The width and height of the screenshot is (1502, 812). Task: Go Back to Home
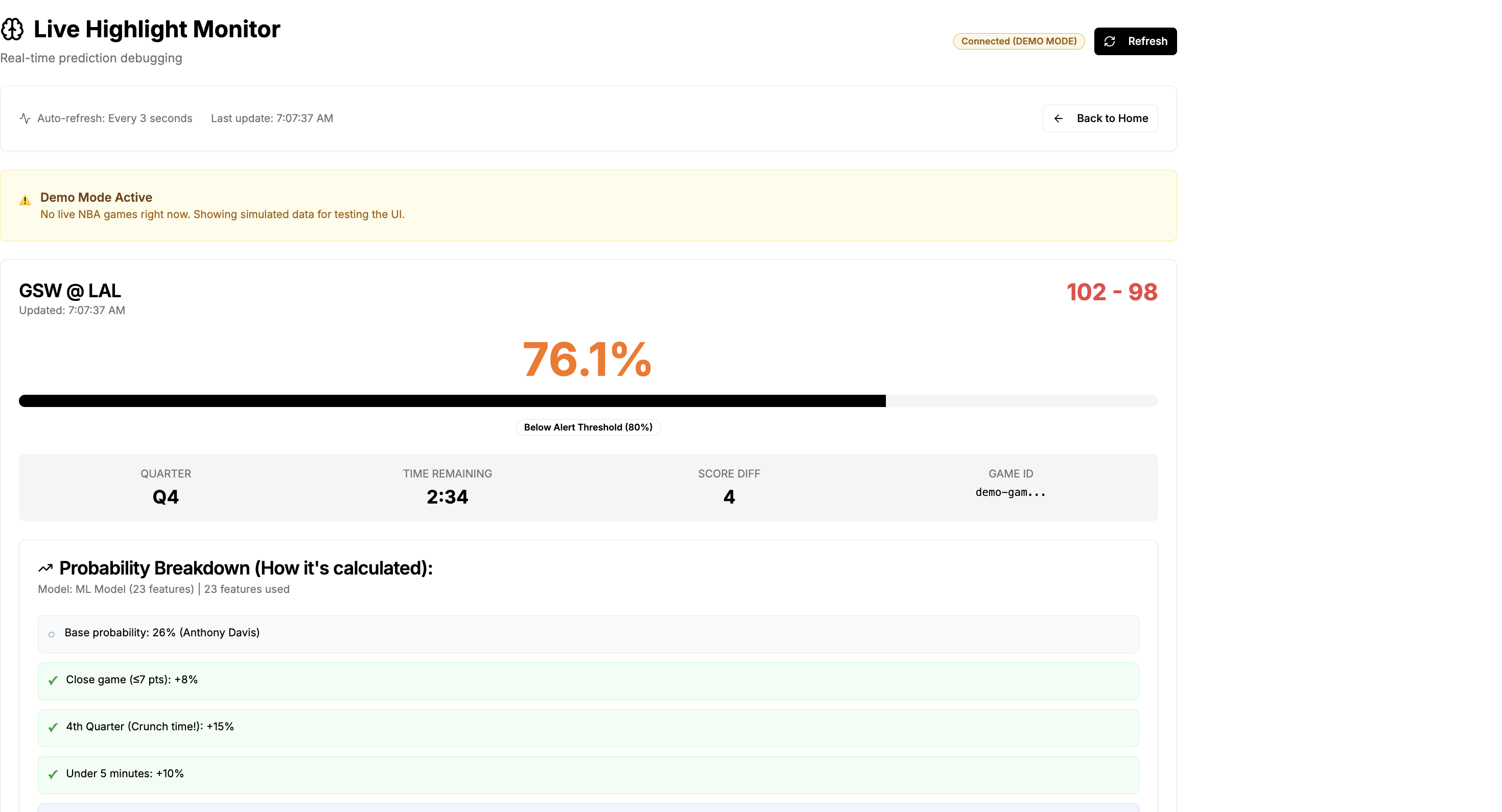coord(1099,118)
